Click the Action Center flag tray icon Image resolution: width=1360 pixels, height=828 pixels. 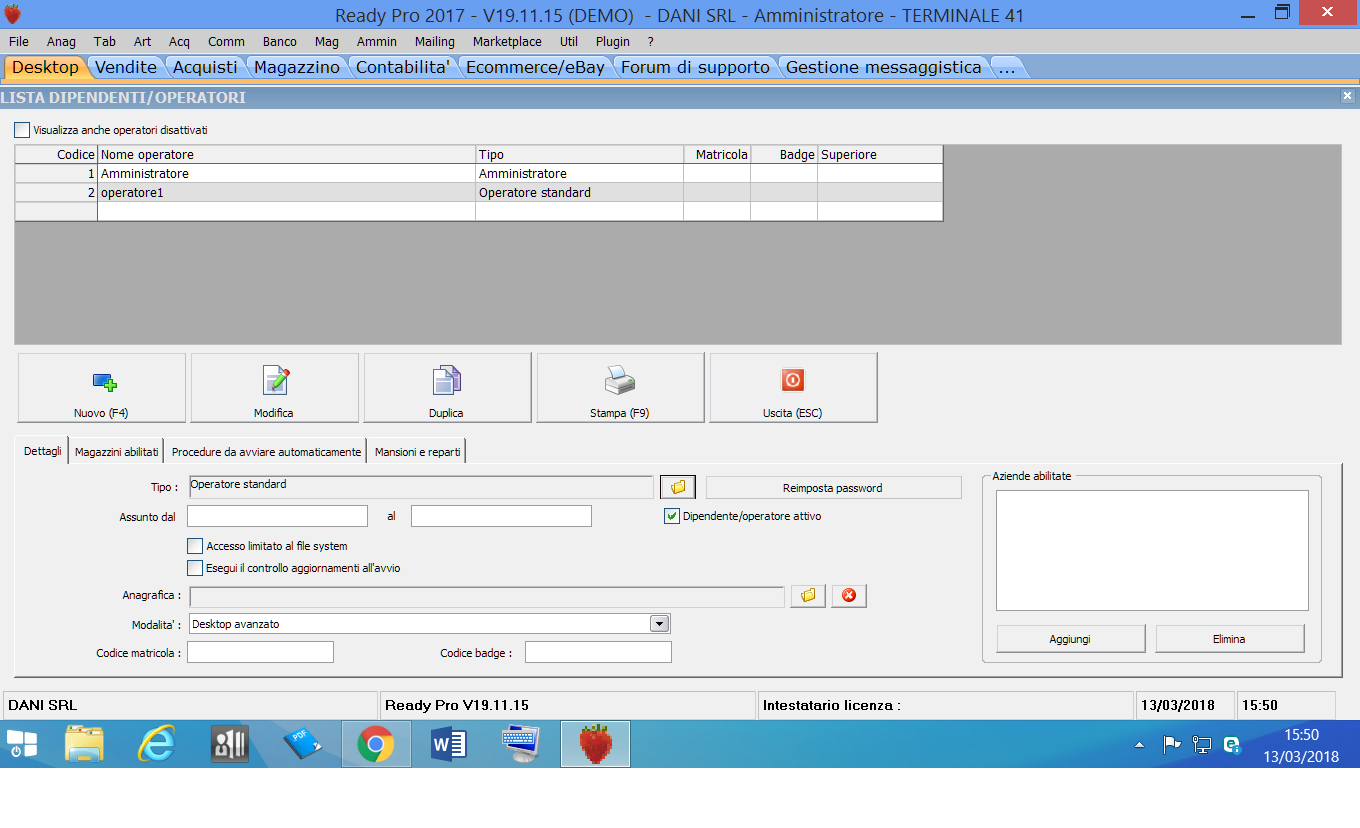1171,745
